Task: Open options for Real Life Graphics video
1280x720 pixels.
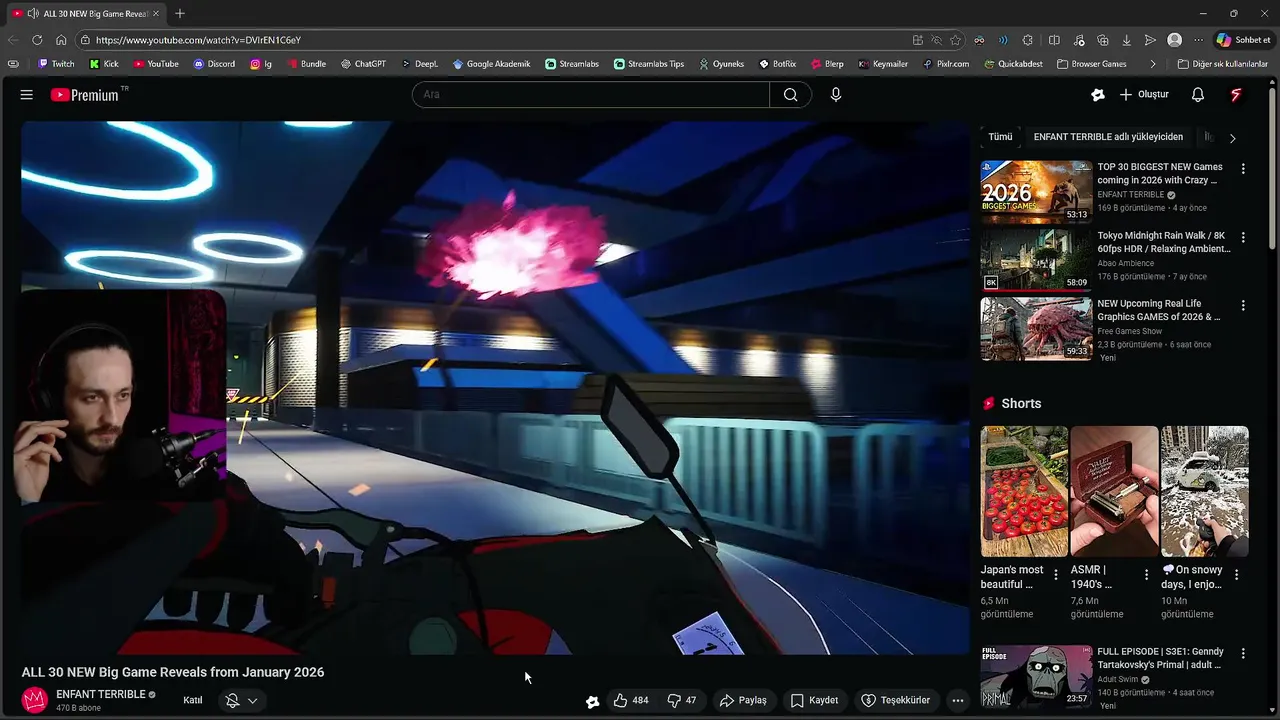Action: coord(1243,305)
